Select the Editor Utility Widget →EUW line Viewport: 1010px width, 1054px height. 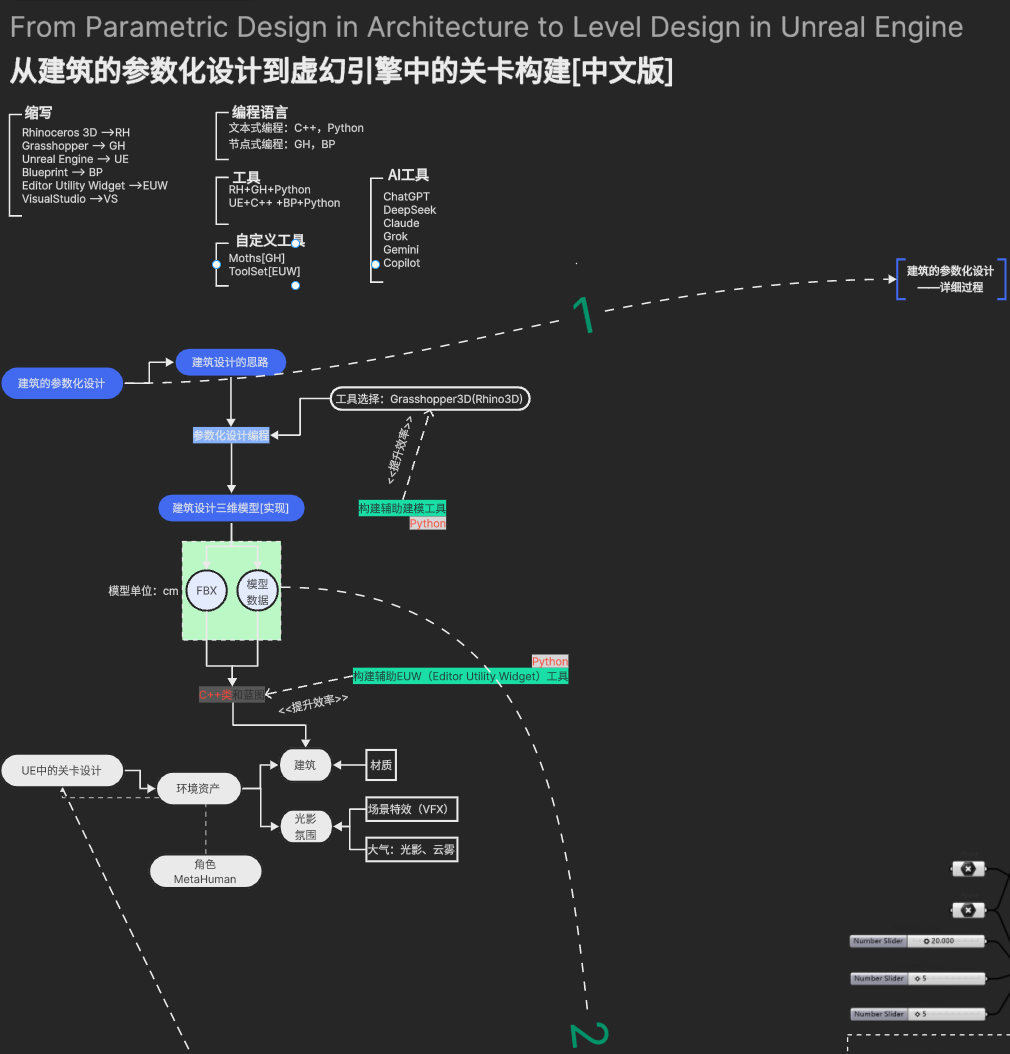(x=95, y=186)
